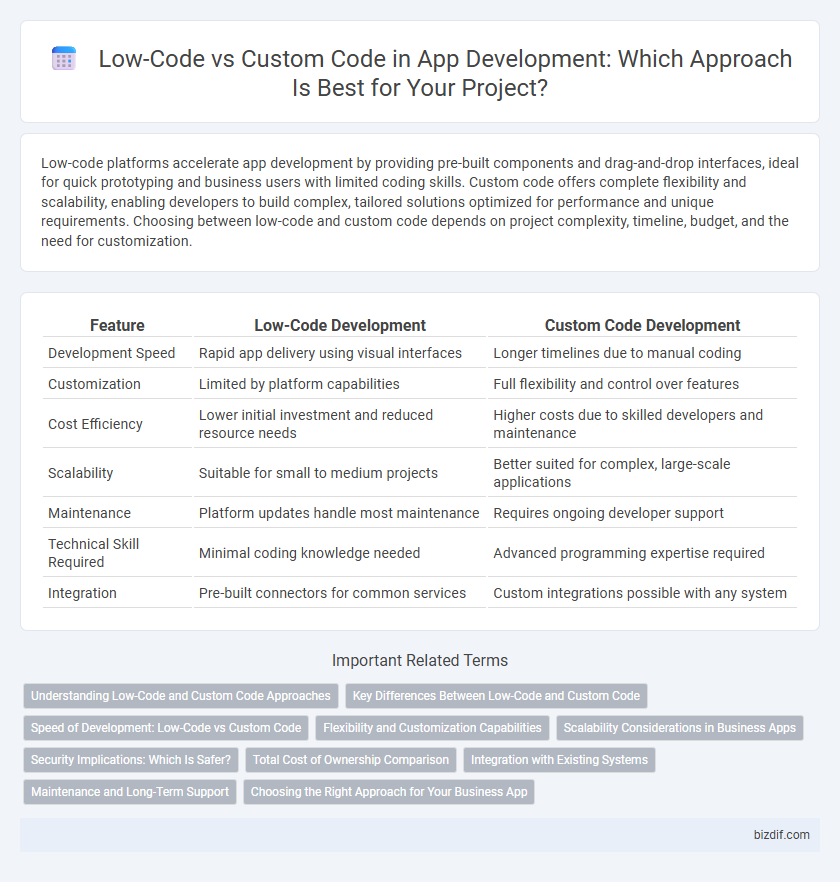Open 'Security Implications: Which Is Safer?' tag
The height and width of the screenshot is (882, 840).
click(x=131, y=760)
